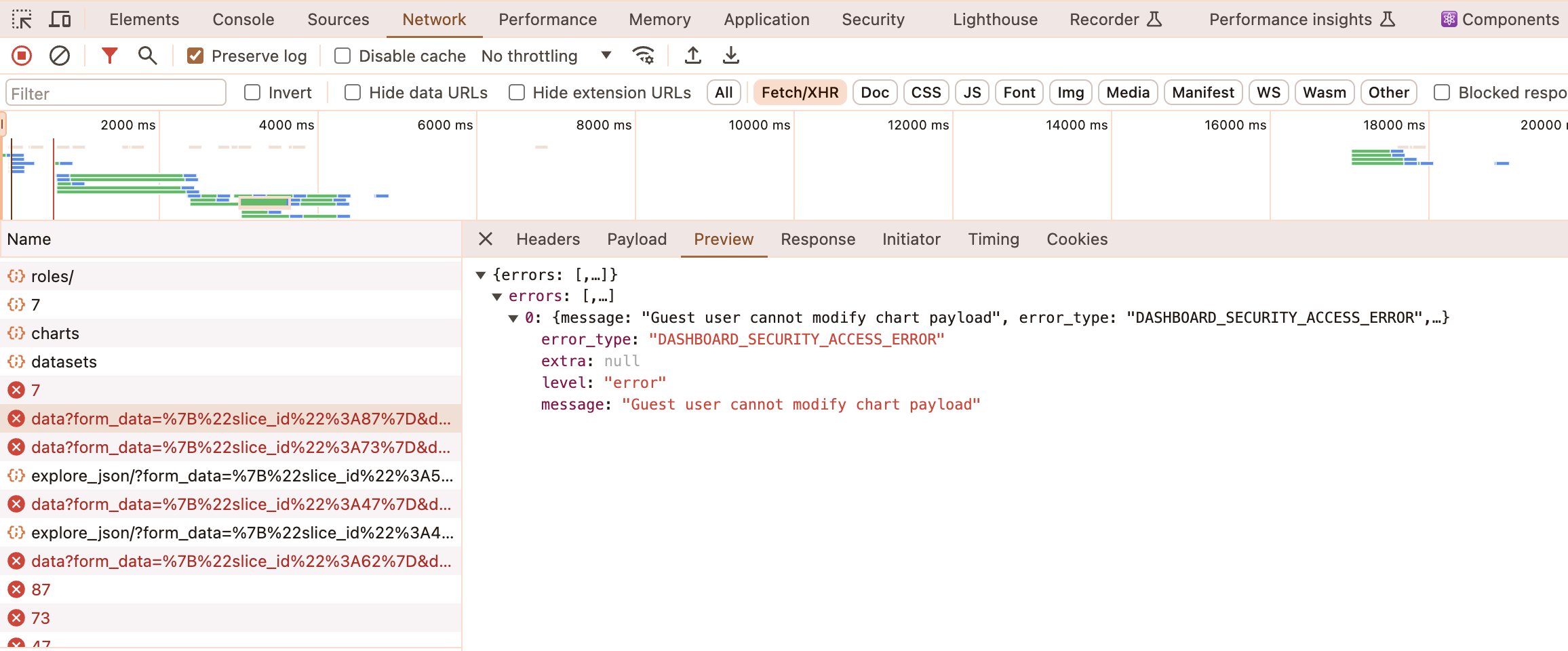Open the Memory panel
1568x651 pixels.
coord(659,20)
